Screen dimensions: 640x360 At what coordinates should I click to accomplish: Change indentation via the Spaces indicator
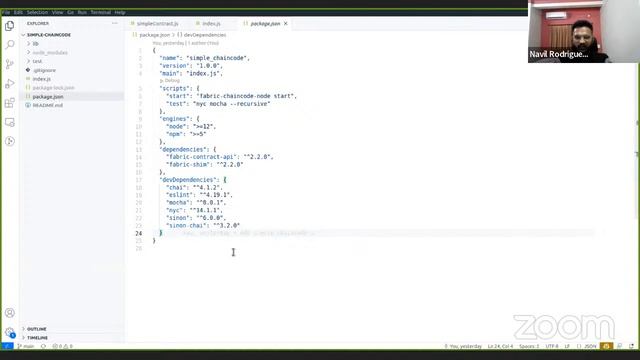tap(529, 346)
